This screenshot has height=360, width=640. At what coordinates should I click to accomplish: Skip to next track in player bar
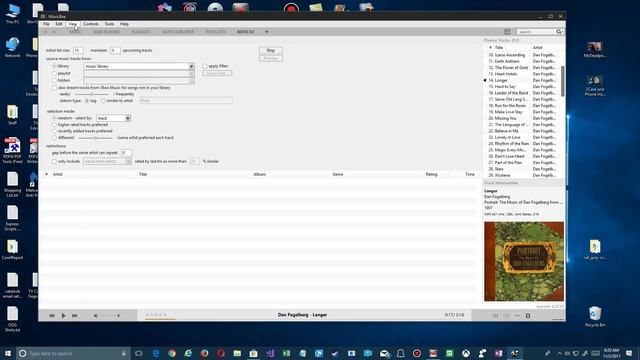pos(75,316)
